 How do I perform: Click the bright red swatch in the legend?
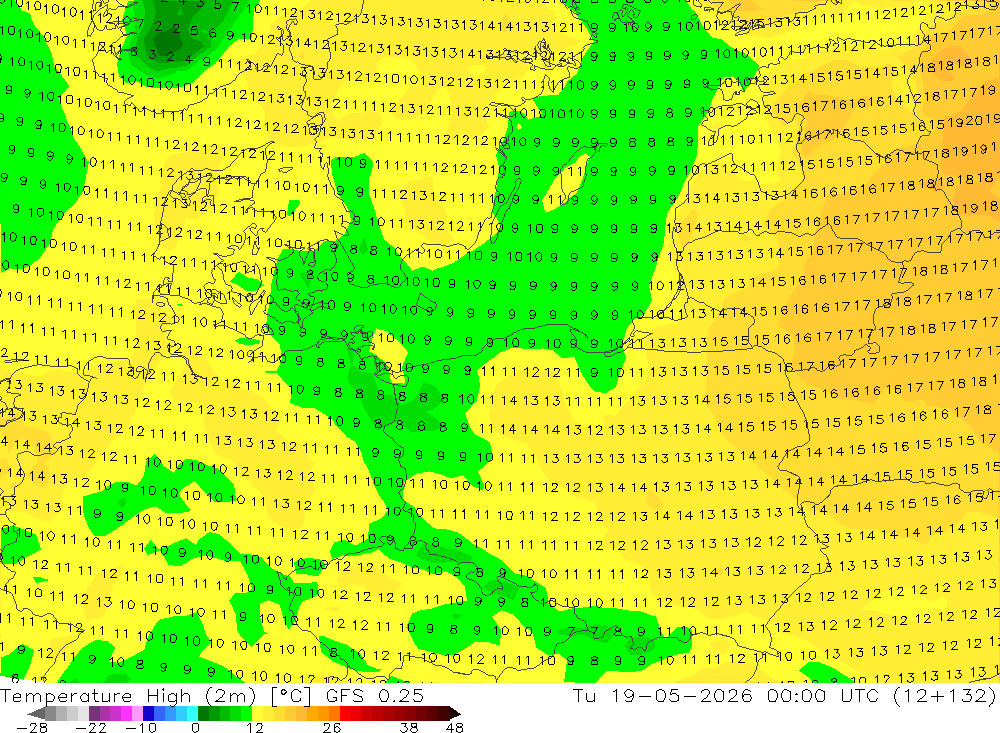point(345,713)
